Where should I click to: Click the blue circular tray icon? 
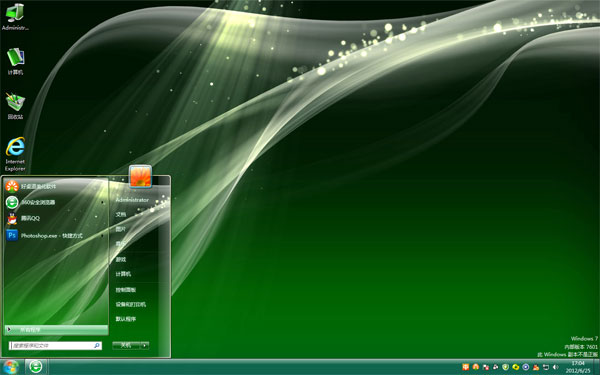[526, 367]
